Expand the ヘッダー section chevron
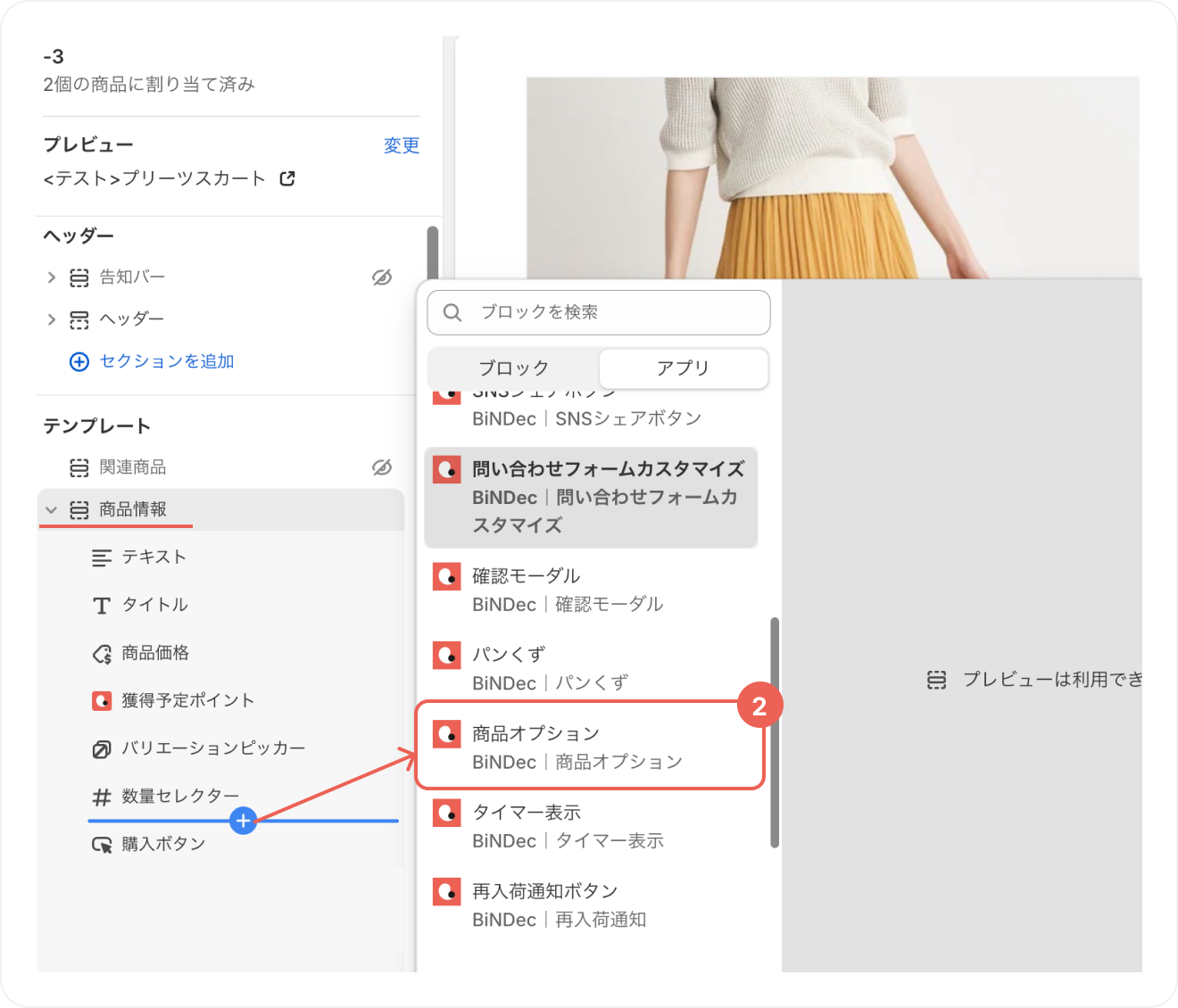Image resolution: width=1178 pixels, height=1008 pixels. click(52, 319)
